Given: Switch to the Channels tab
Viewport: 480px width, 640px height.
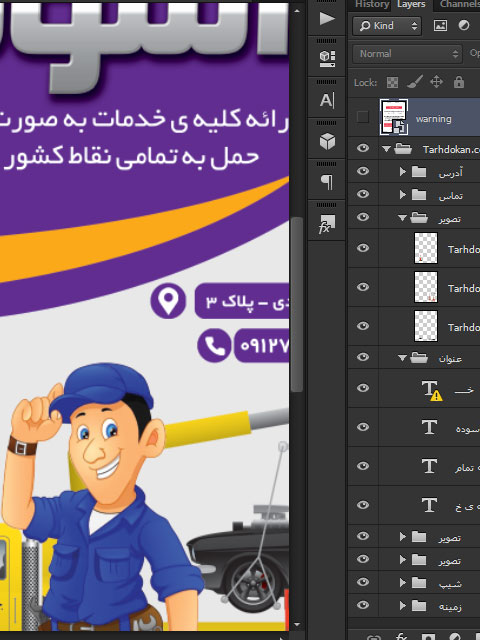Looking at the screenshot, I should coord(460,4).
